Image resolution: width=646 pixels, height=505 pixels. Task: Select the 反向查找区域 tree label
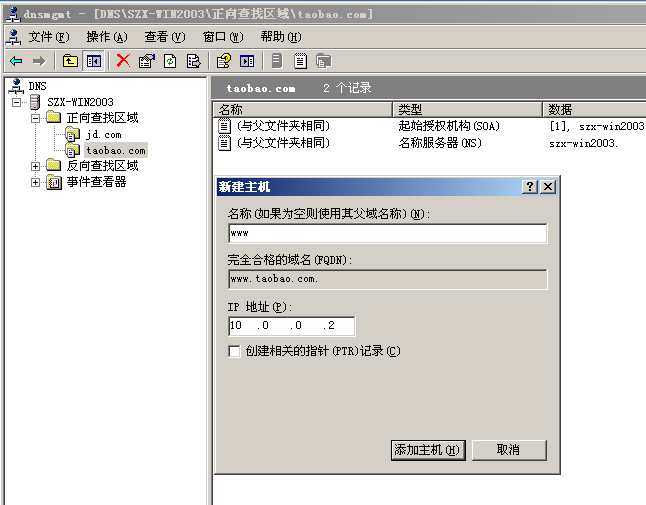click(102, 166)
